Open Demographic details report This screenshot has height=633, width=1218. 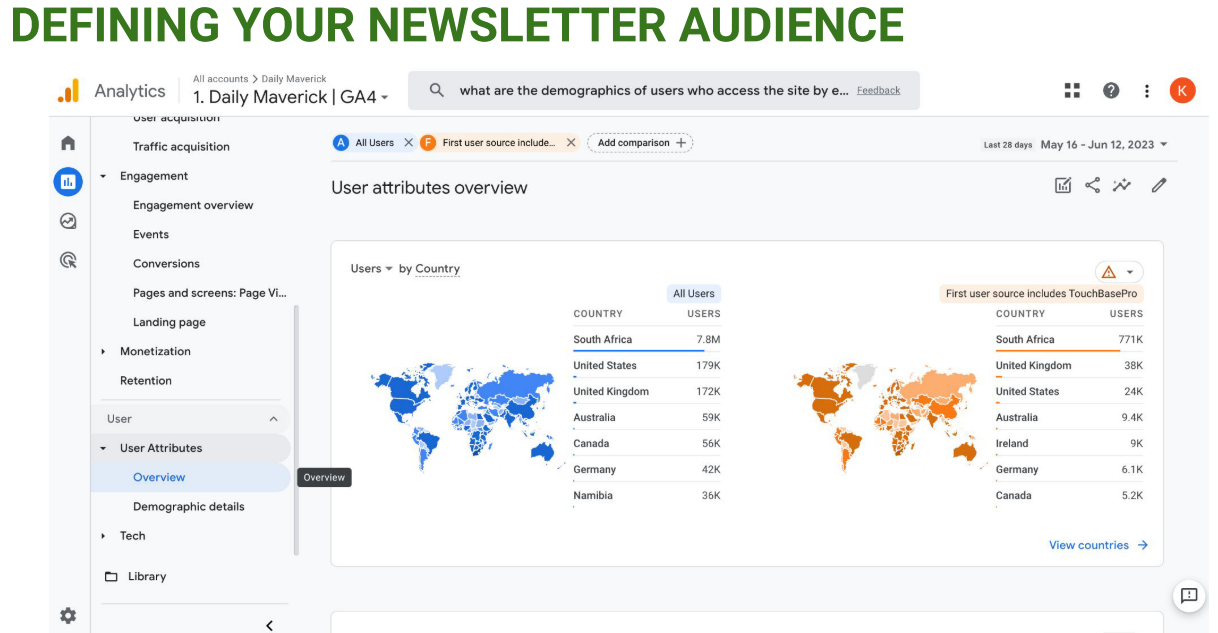click(189, 507)
